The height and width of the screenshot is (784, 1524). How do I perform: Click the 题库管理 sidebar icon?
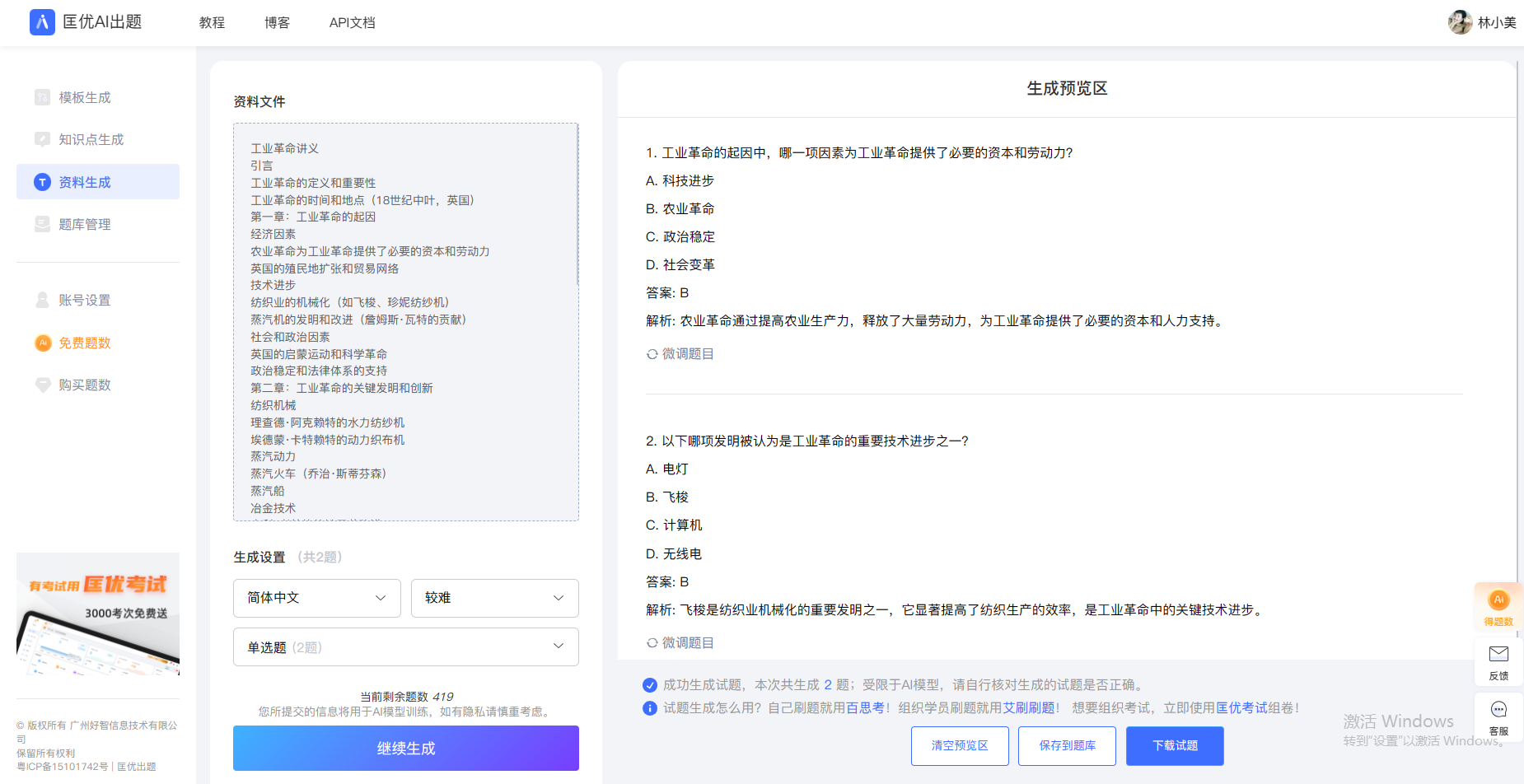pos(42,224)
